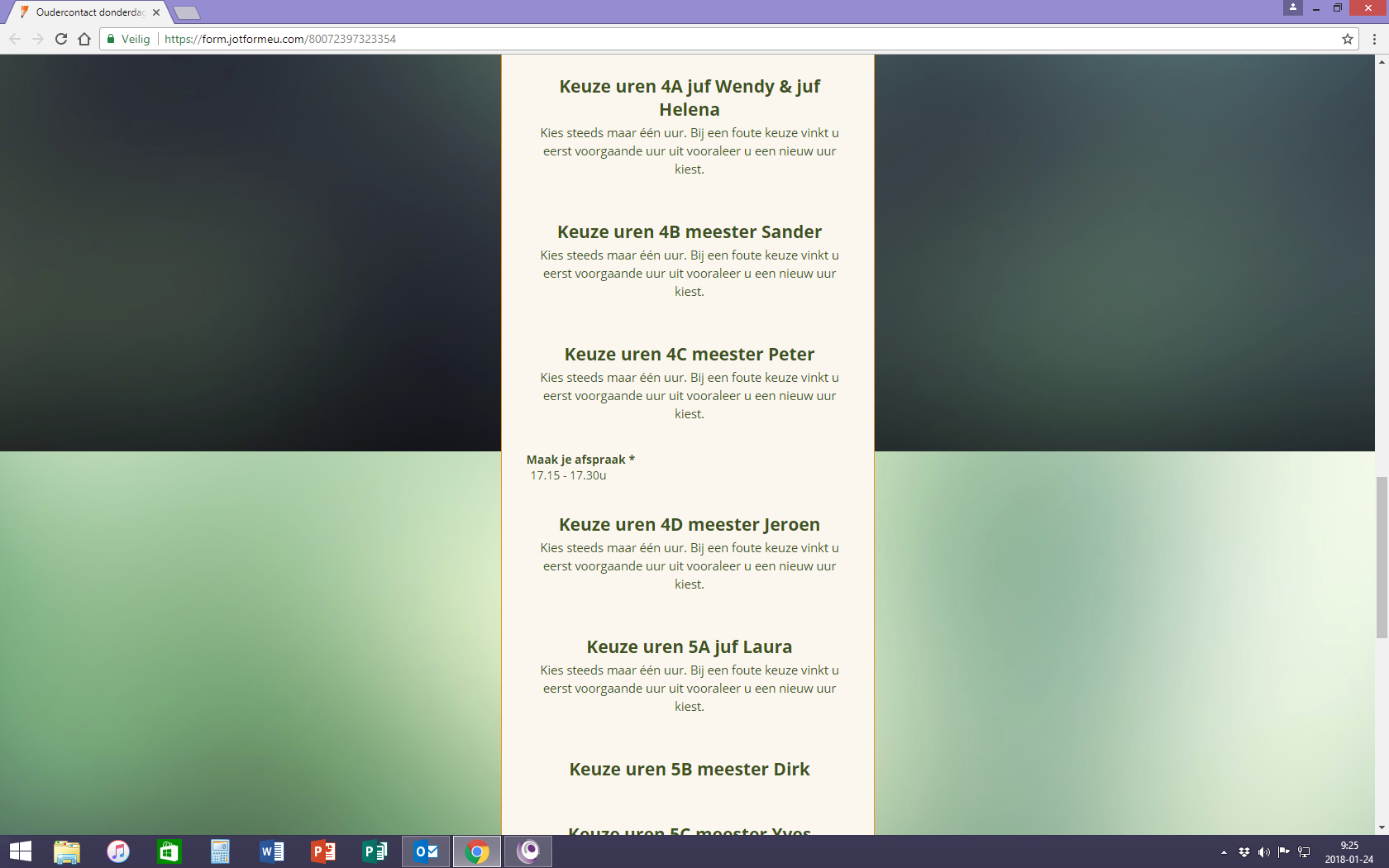
Task: Open the Dropbox tray icon
Action: pos(1243,852)
